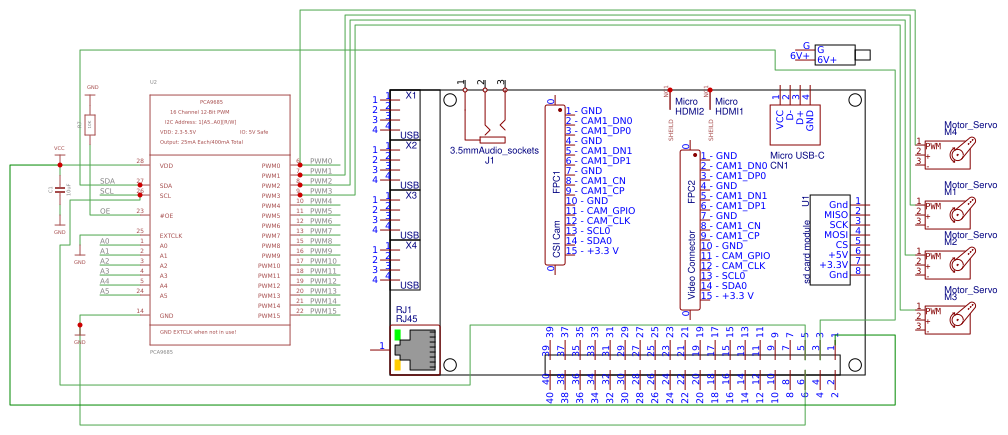Click MISO on the sd card module
This screenshot has height=435, width=1008.
point(836,213)
